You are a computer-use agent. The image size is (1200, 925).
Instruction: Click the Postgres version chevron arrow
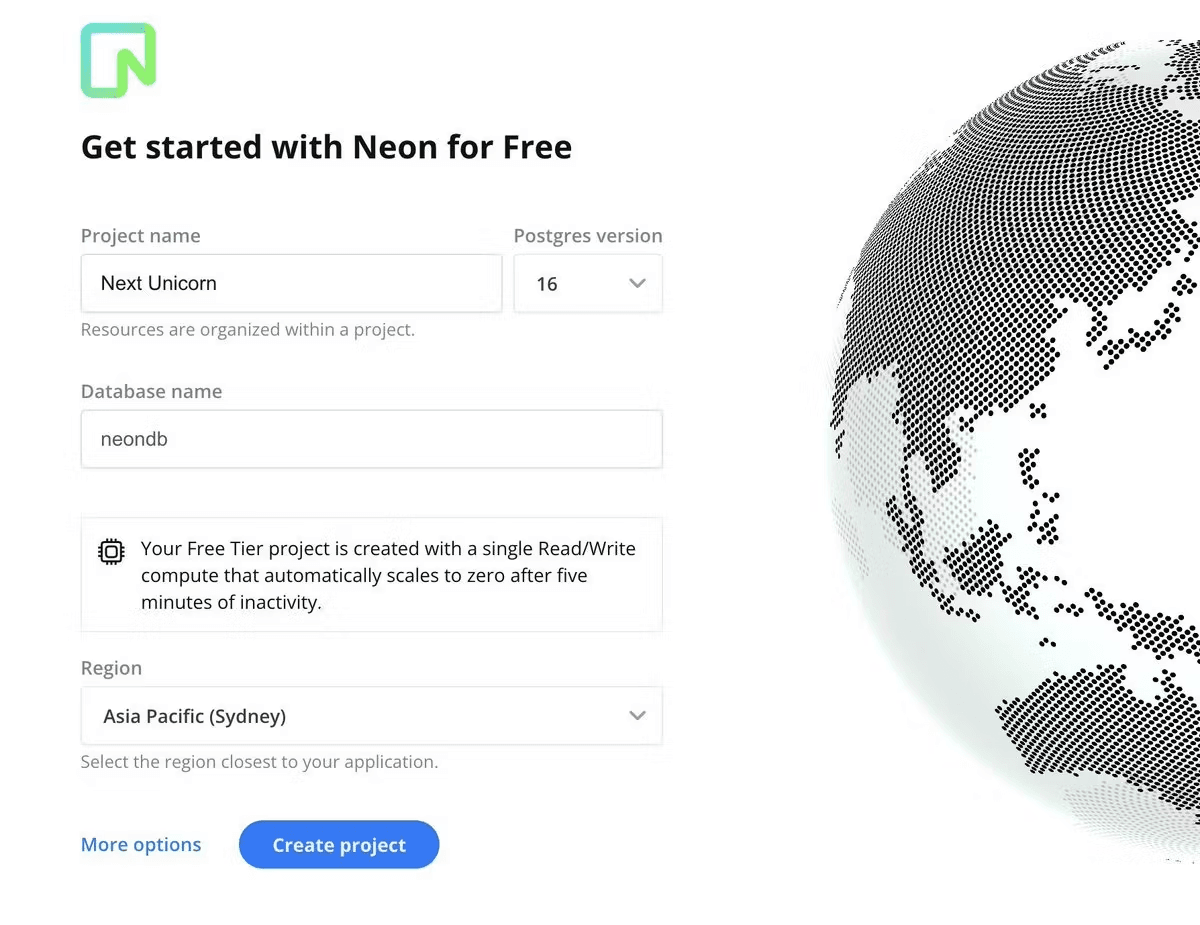[637, 283]
